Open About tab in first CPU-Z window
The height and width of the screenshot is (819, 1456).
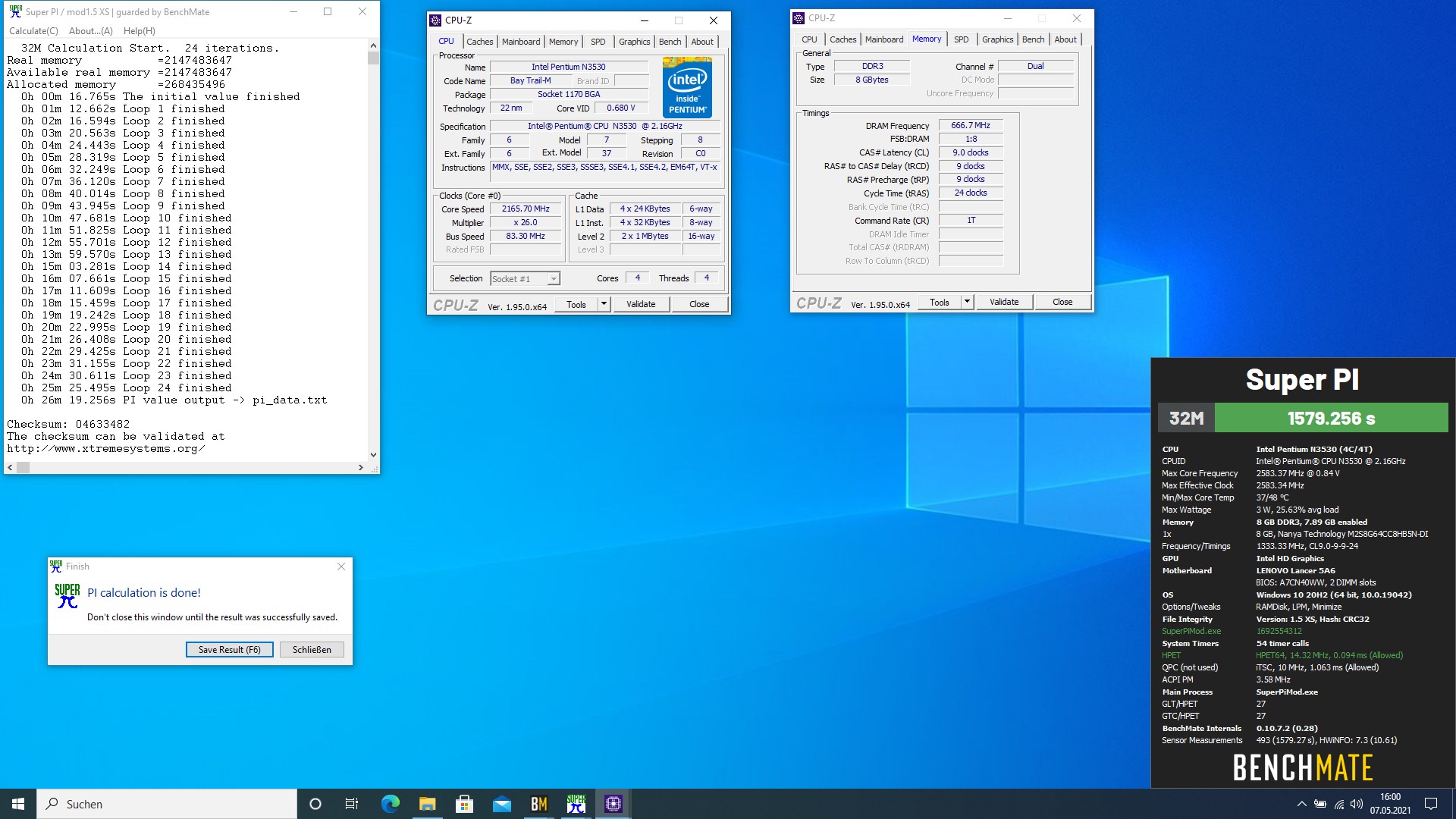702,42
